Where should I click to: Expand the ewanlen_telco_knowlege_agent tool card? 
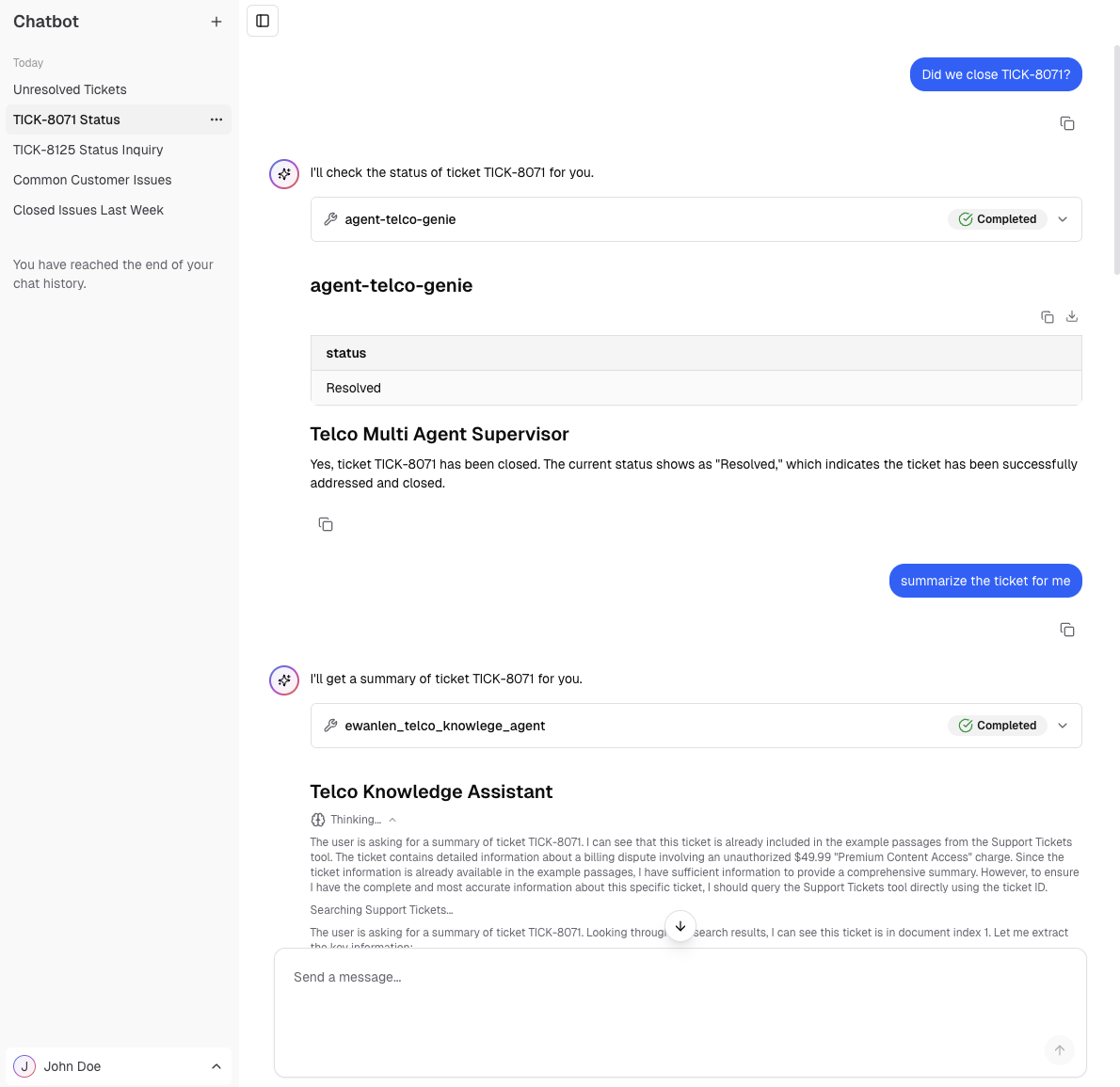[1063, 726]
